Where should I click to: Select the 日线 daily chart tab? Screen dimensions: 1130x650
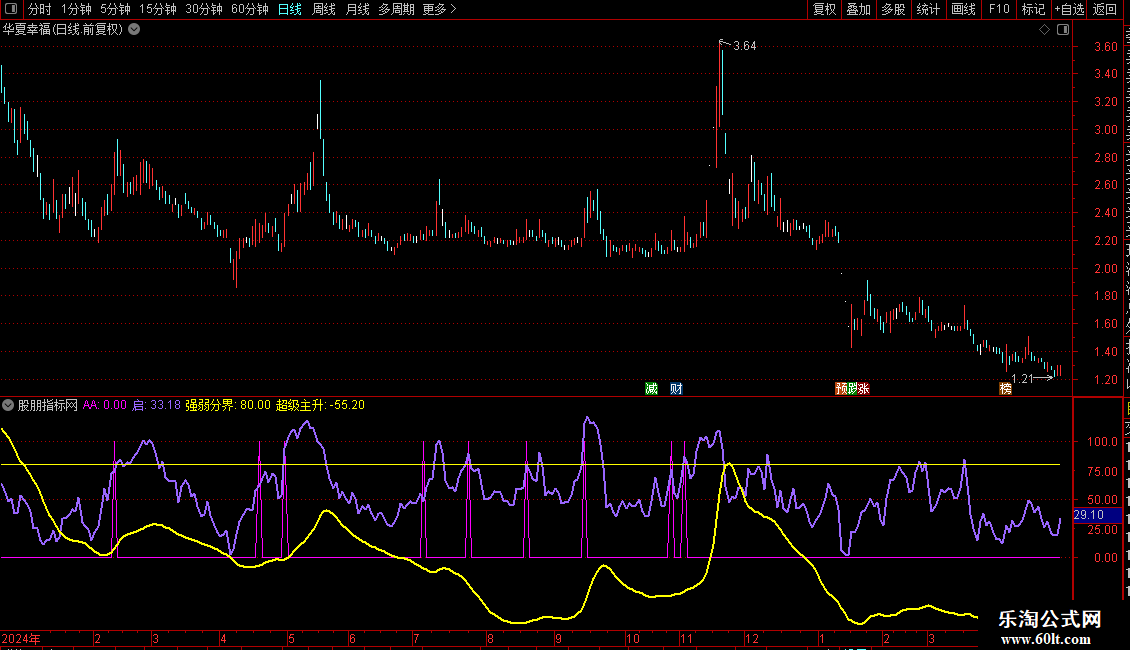coord(290,9)
